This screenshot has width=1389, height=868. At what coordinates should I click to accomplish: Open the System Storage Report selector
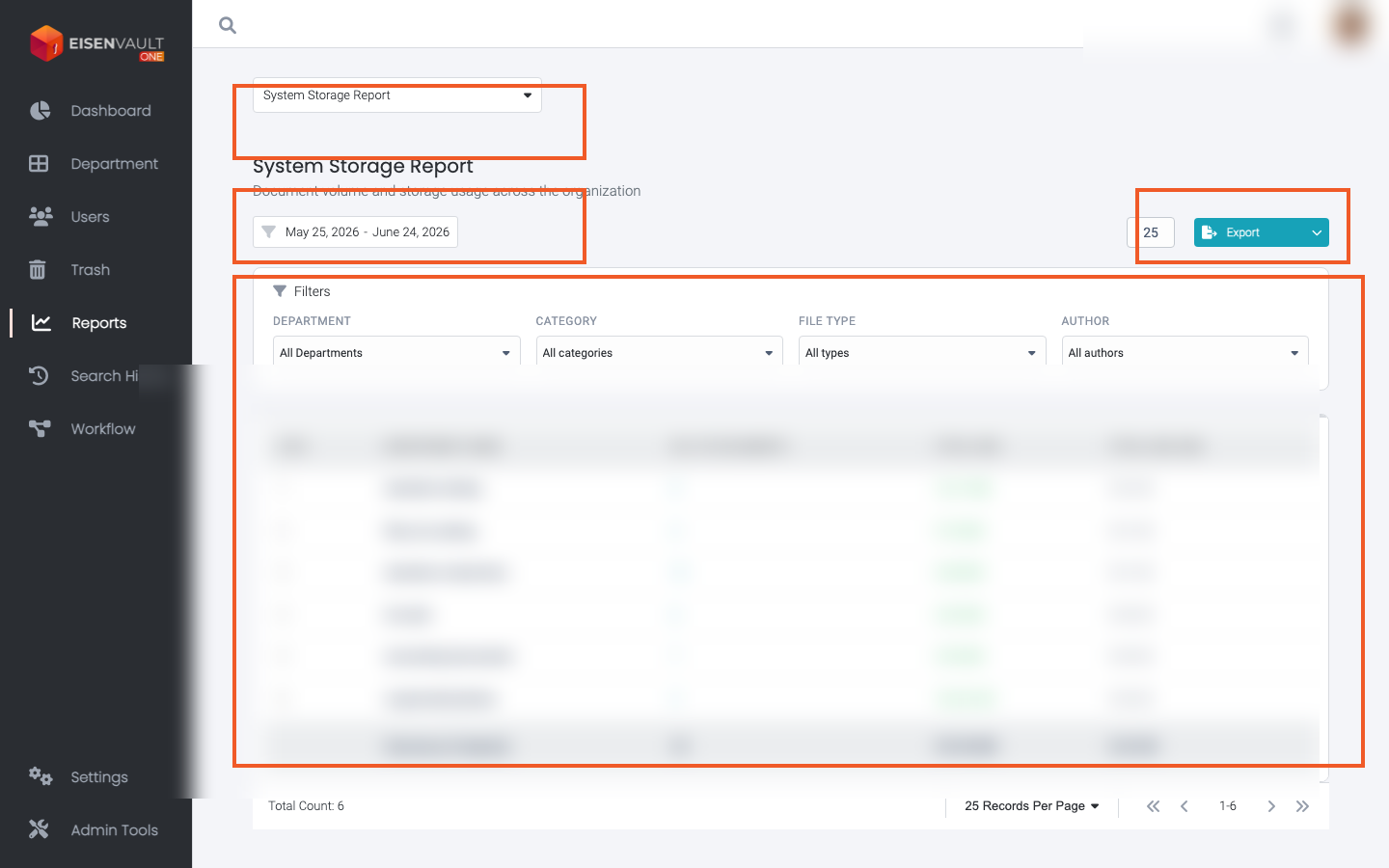click(x=397, y=95)
